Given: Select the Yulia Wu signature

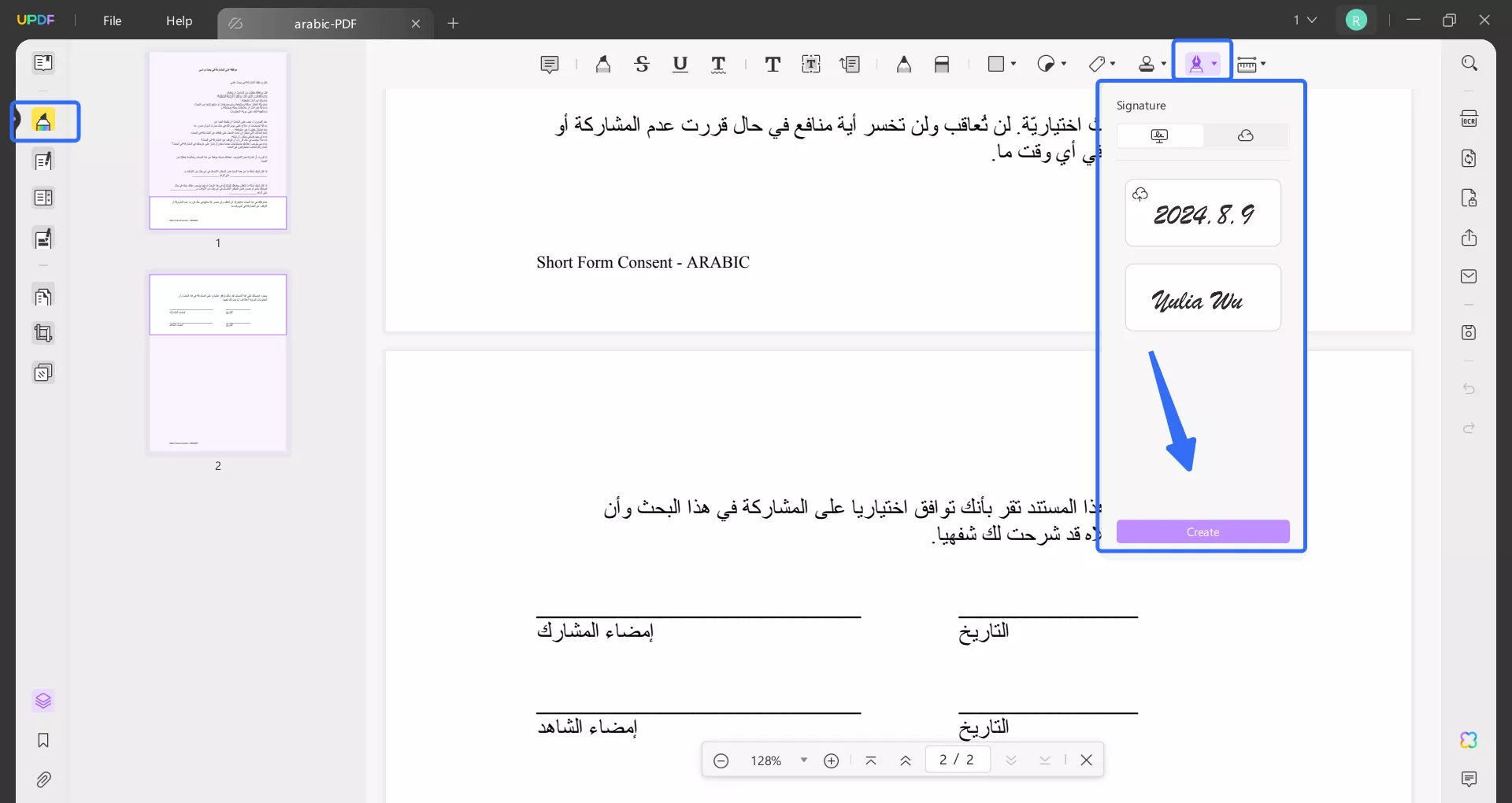Looking at the screenshot, I should tap(1203, 299).
